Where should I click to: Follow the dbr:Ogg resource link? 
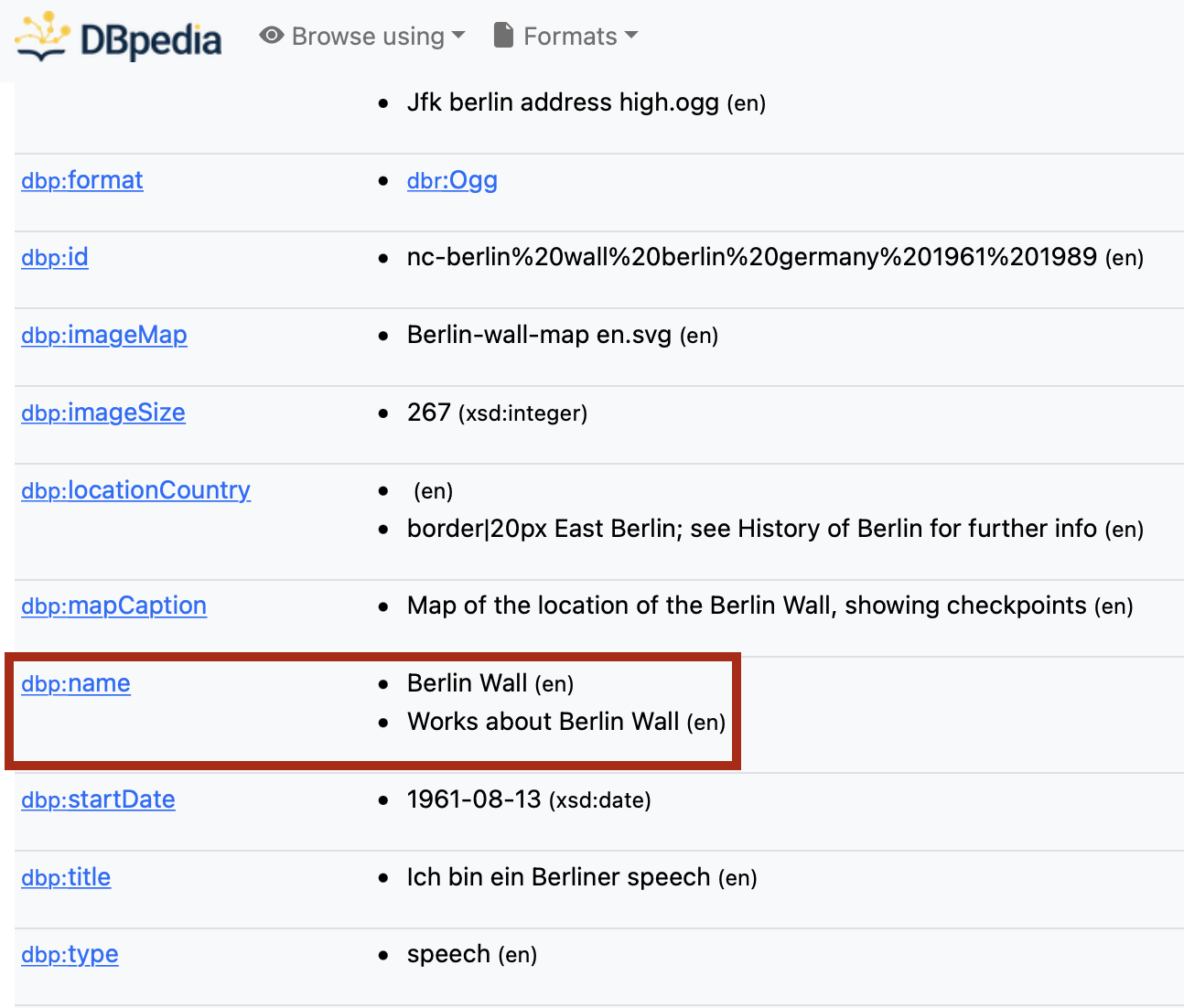coord(452,180)
